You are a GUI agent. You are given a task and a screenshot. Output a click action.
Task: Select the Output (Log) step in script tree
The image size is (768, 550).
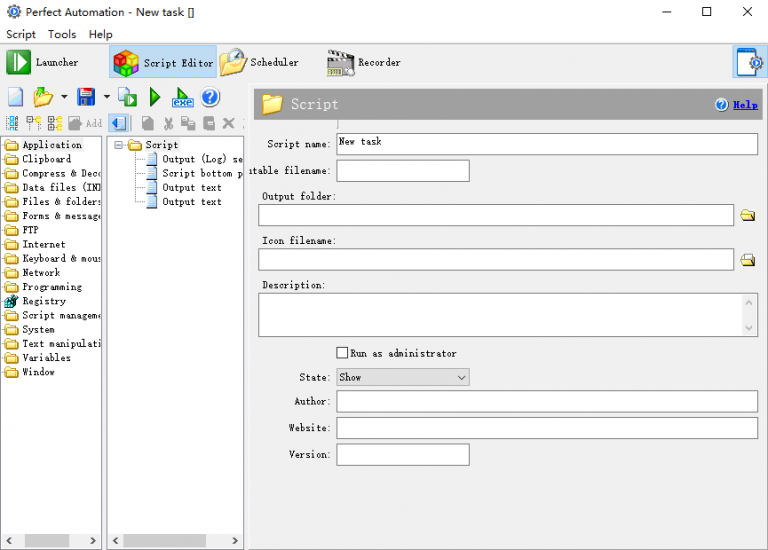202,159
